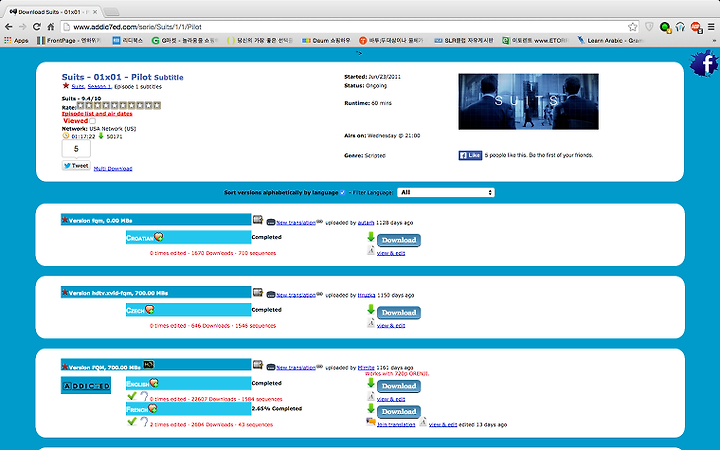Click the green circle extension icon
This screenshot has width=720, height=450.
(x=665, y=27)
